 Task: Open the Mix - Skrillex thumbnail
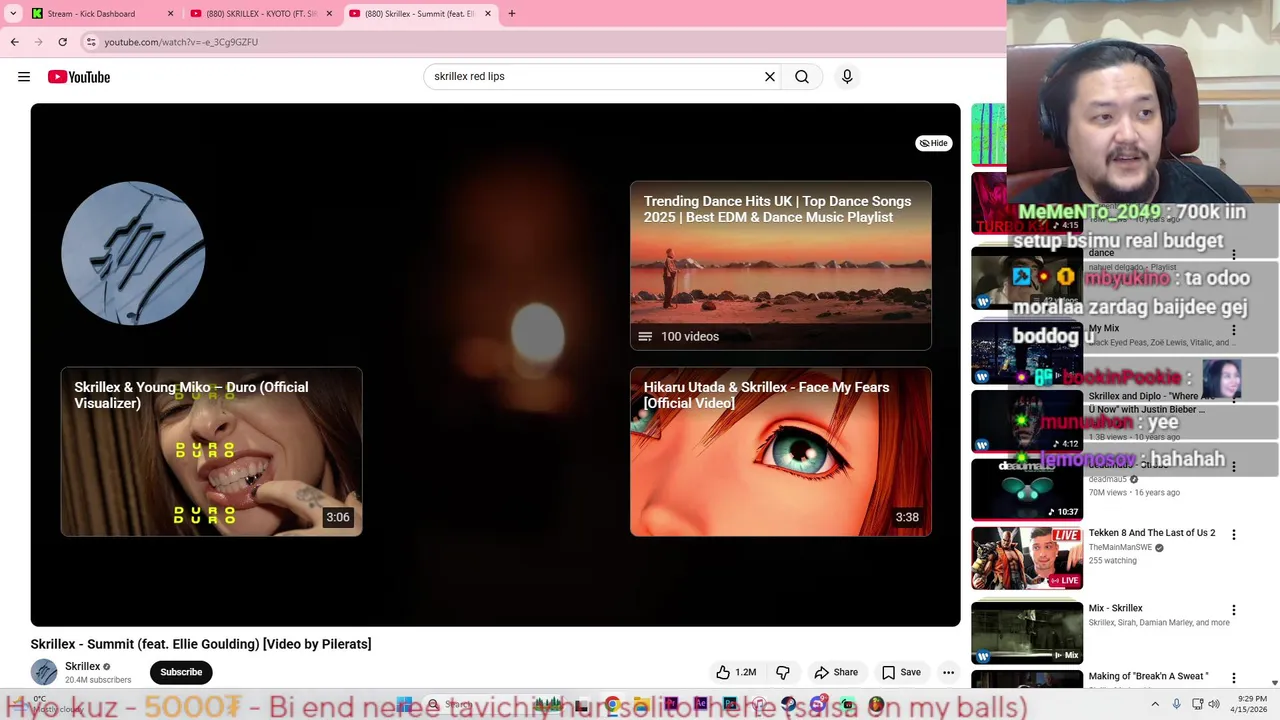click(1027, 633)
